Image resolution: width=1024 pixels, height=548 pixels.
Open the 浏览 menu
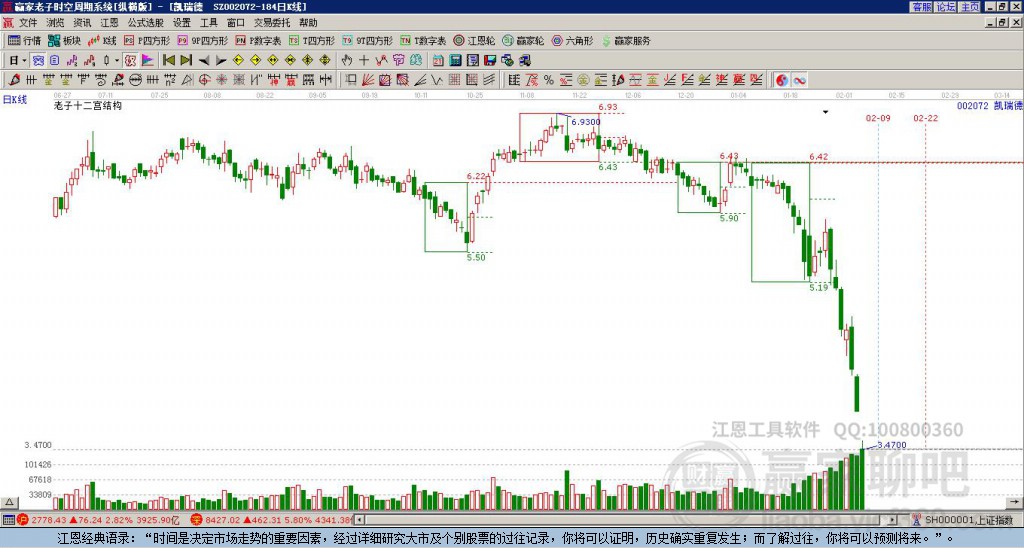(55, 23)
